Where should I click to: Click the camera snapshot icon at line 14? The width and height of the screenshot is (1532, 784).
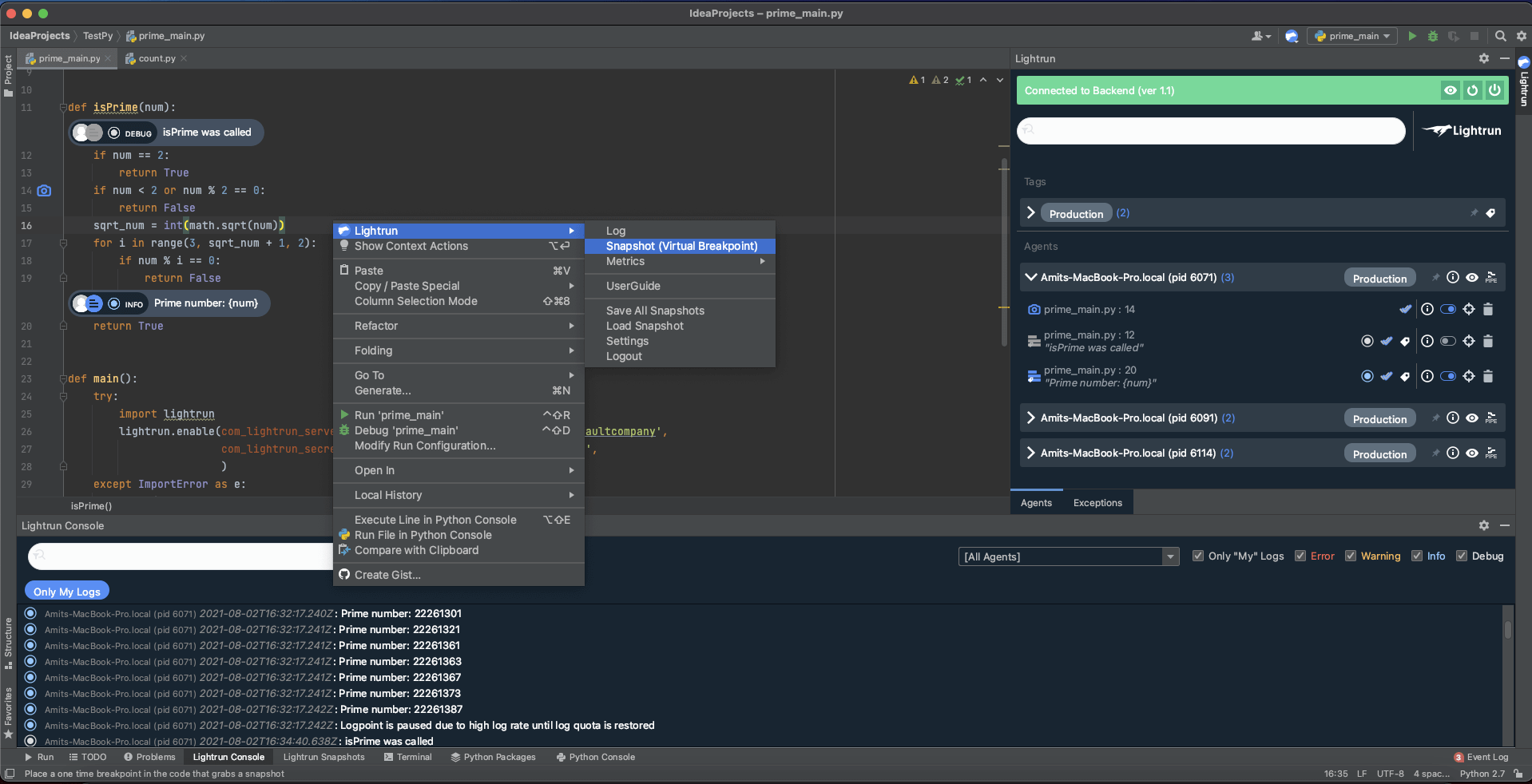pyautogui.click(x=44, y=191)
